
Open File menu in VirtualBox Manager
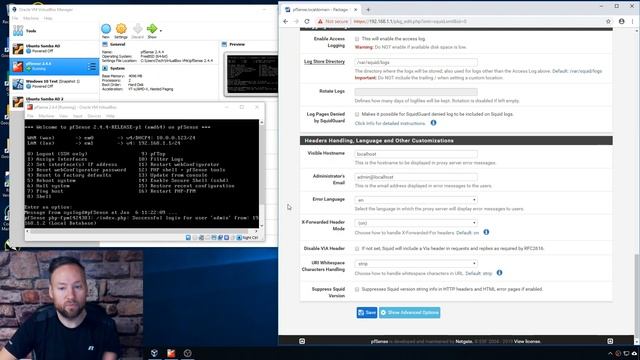coord(15,18)
